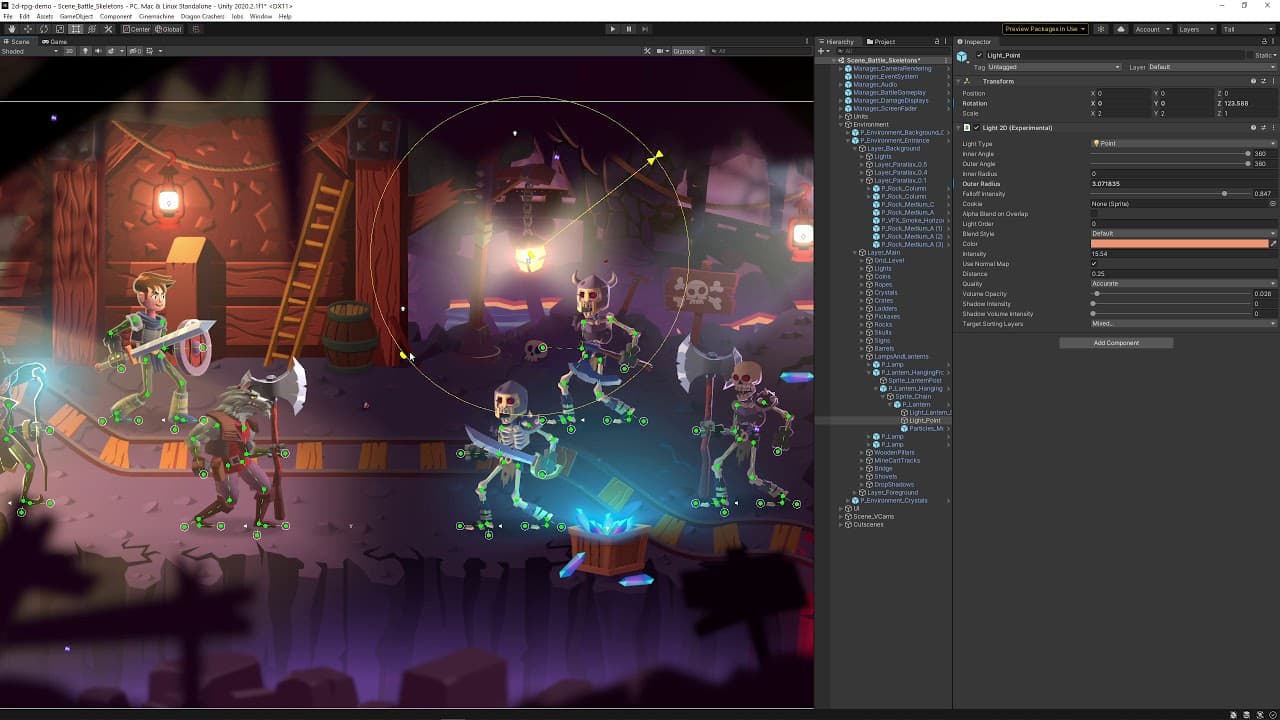Toggle the Static checkbox
The image size is (1280, 720).
1250,56
